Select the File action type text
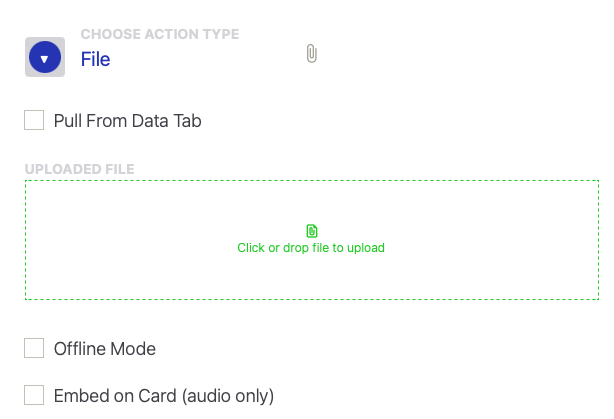Viewport: 614px width, 419px height. [95, 59]
